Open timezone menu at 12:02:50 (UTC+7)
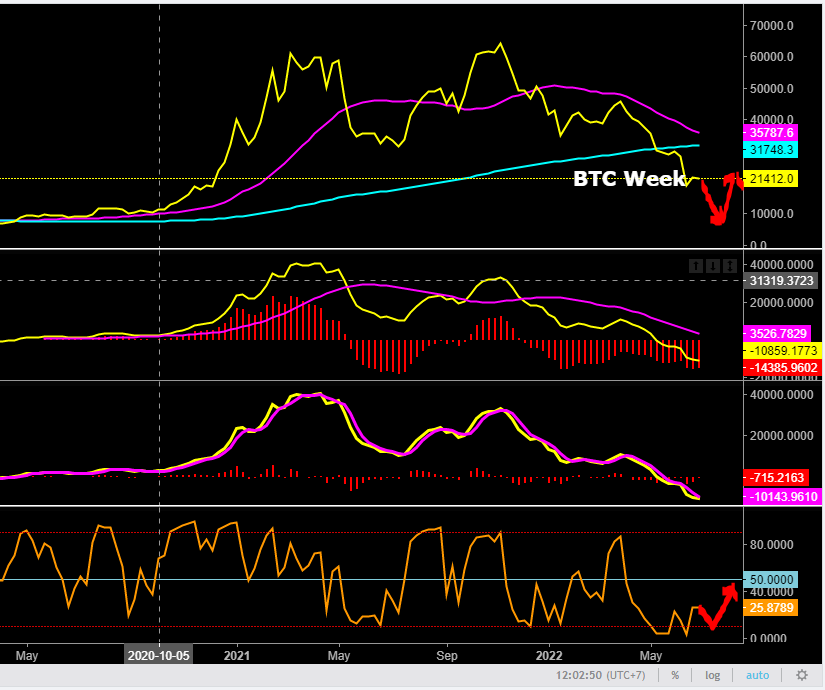 [x=600, y=675]
